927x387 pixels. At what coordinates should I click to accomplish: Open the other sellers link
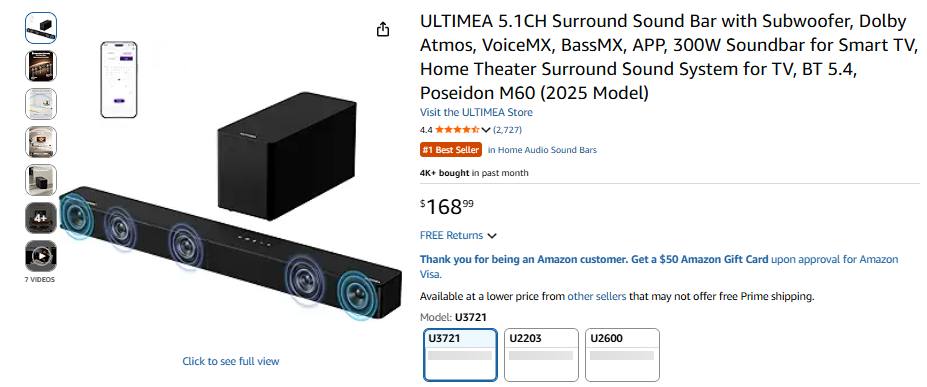point(597,296)
